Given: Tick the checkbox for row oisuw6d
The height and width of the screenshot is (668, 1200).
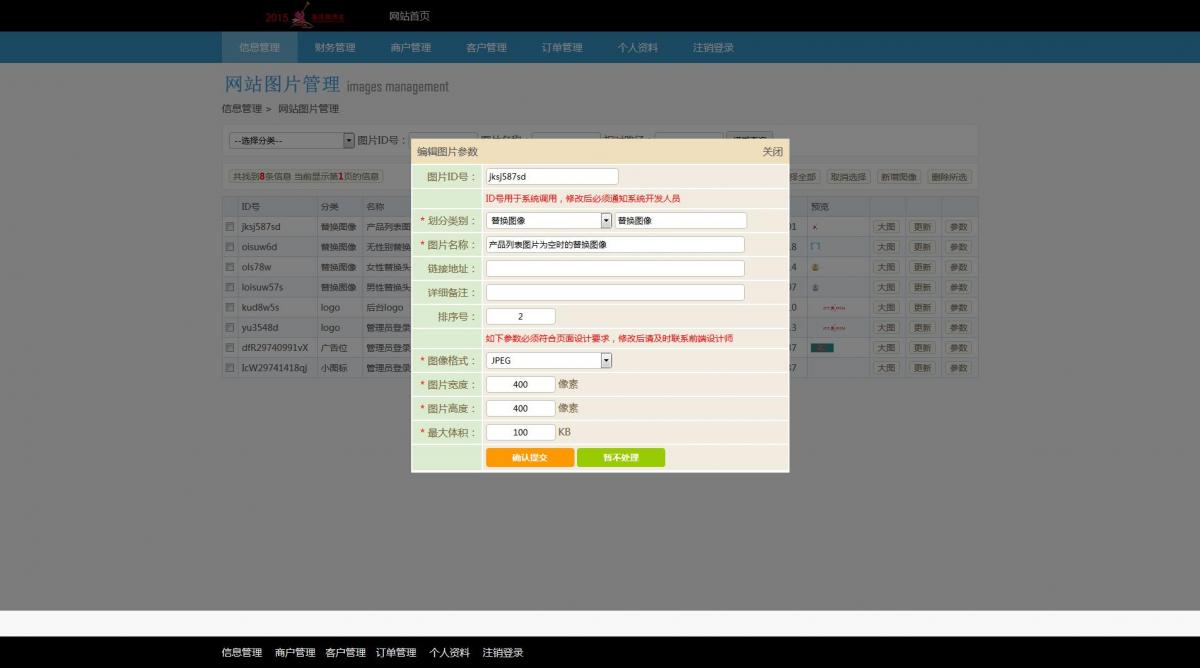Looking at the screenshot, I should pos(230,247).
